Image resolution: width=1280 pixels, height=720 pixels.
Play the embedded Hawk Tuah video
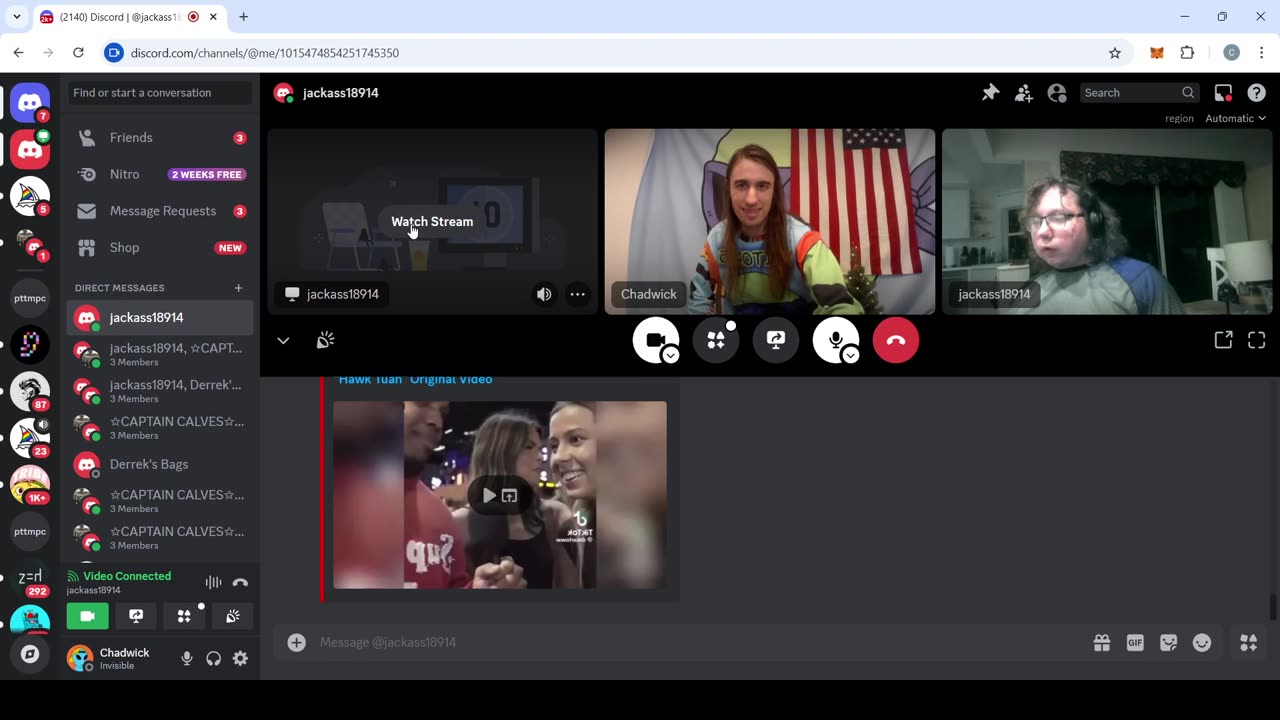pyautogui.click(x=489, y=495)
